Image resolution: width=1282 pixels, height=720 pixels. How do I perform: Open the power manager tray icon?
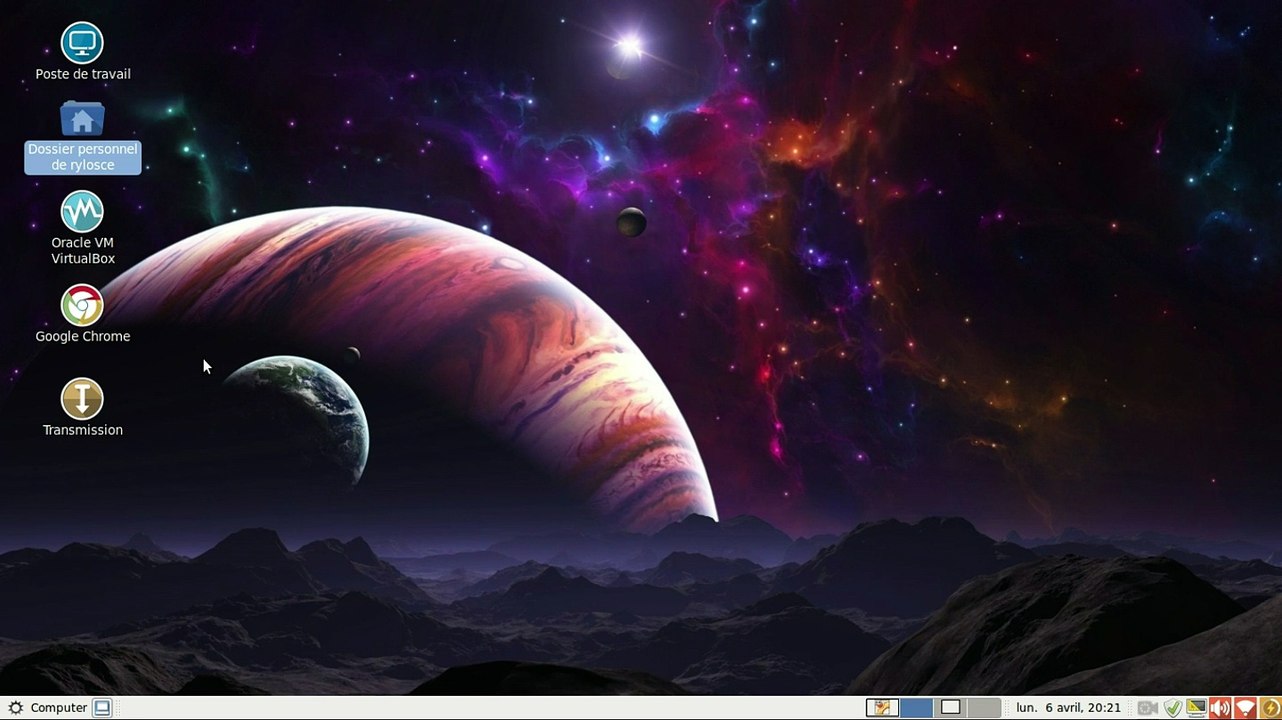tap(1269, 708)
